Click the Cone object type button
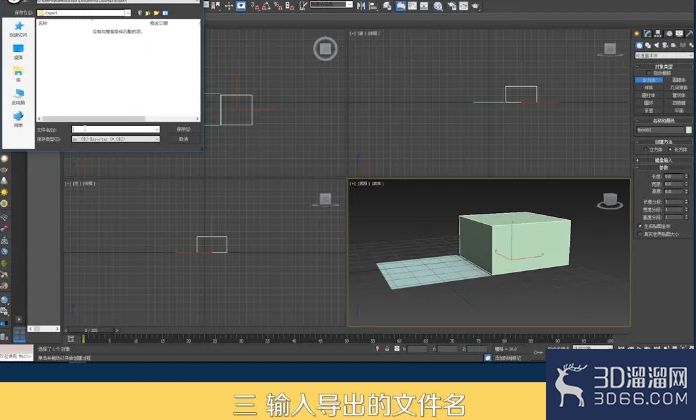 [x=679, y=80]
